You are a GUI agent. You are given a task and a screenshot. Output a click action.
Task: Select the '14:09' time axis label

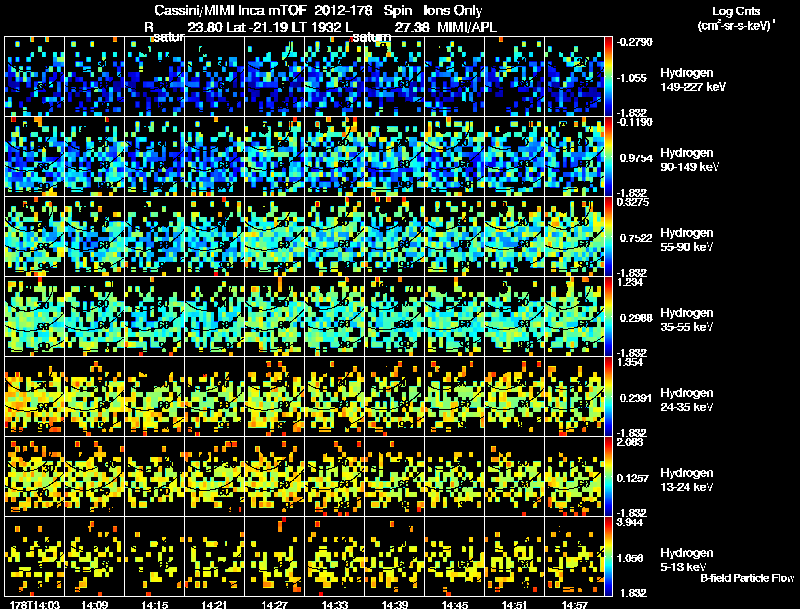tap(94, 604)
